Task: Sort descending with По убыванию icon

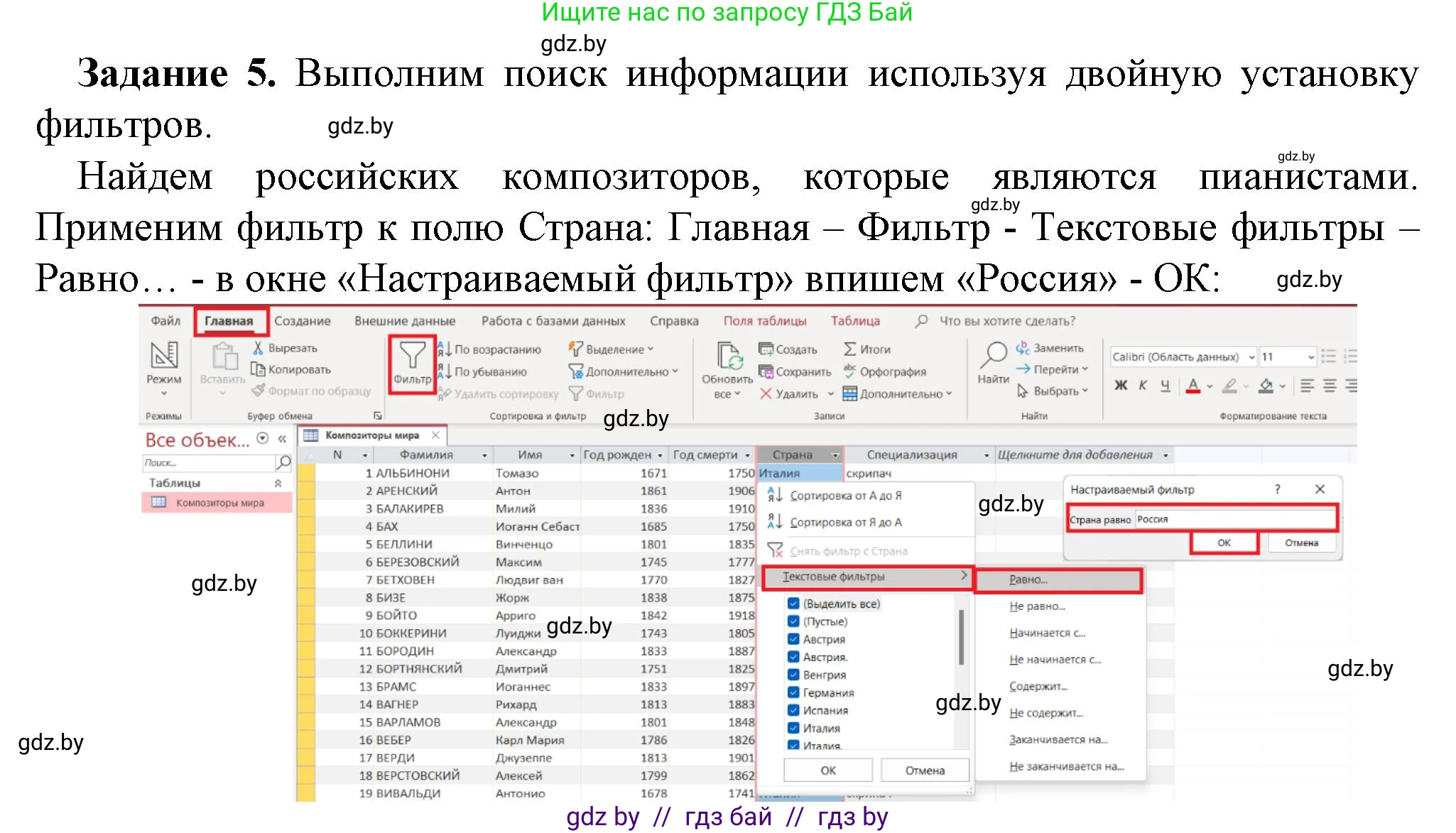Action: point(444,371)
